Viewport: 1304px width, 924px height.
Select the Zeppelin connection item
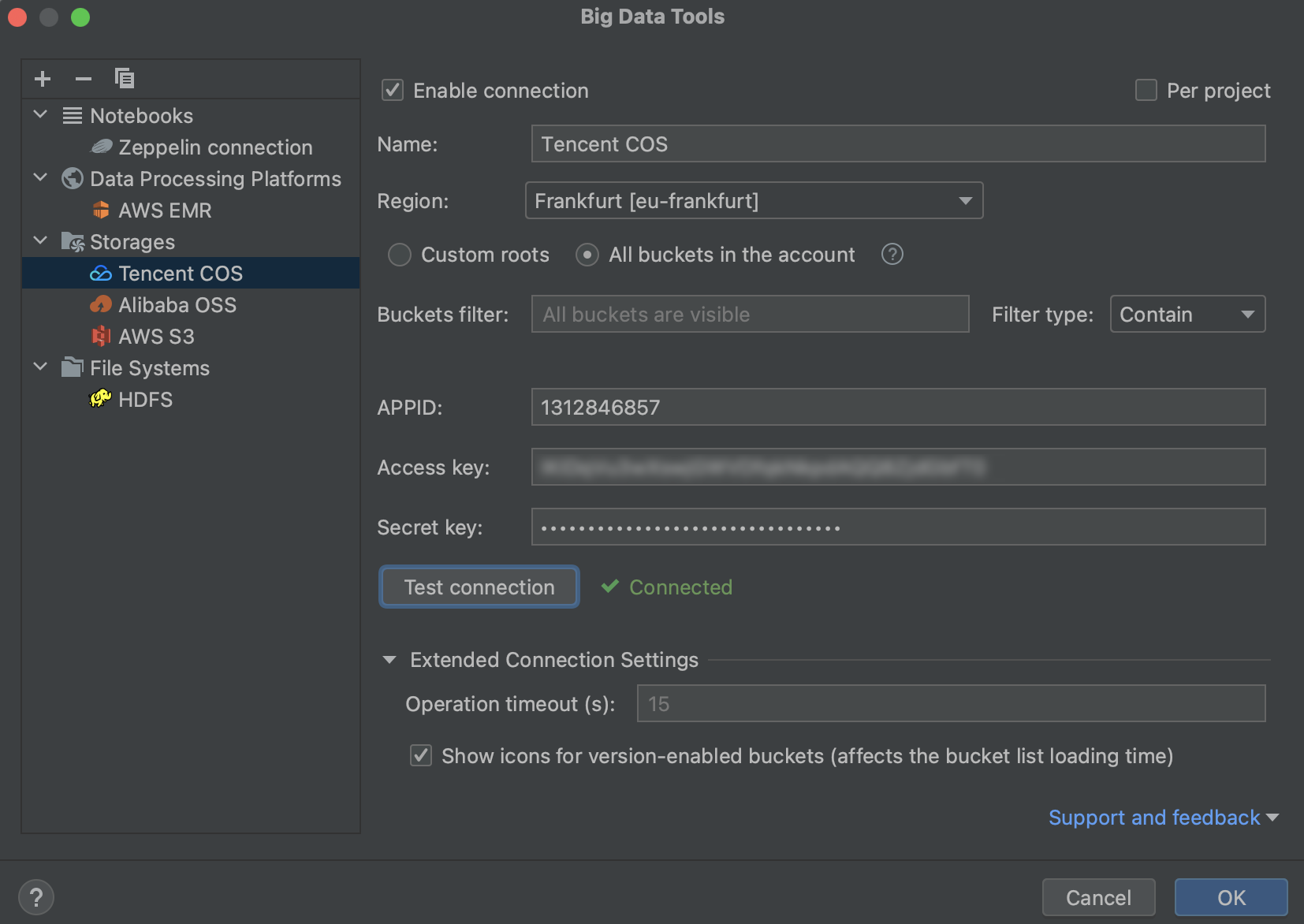click(214, 147)
